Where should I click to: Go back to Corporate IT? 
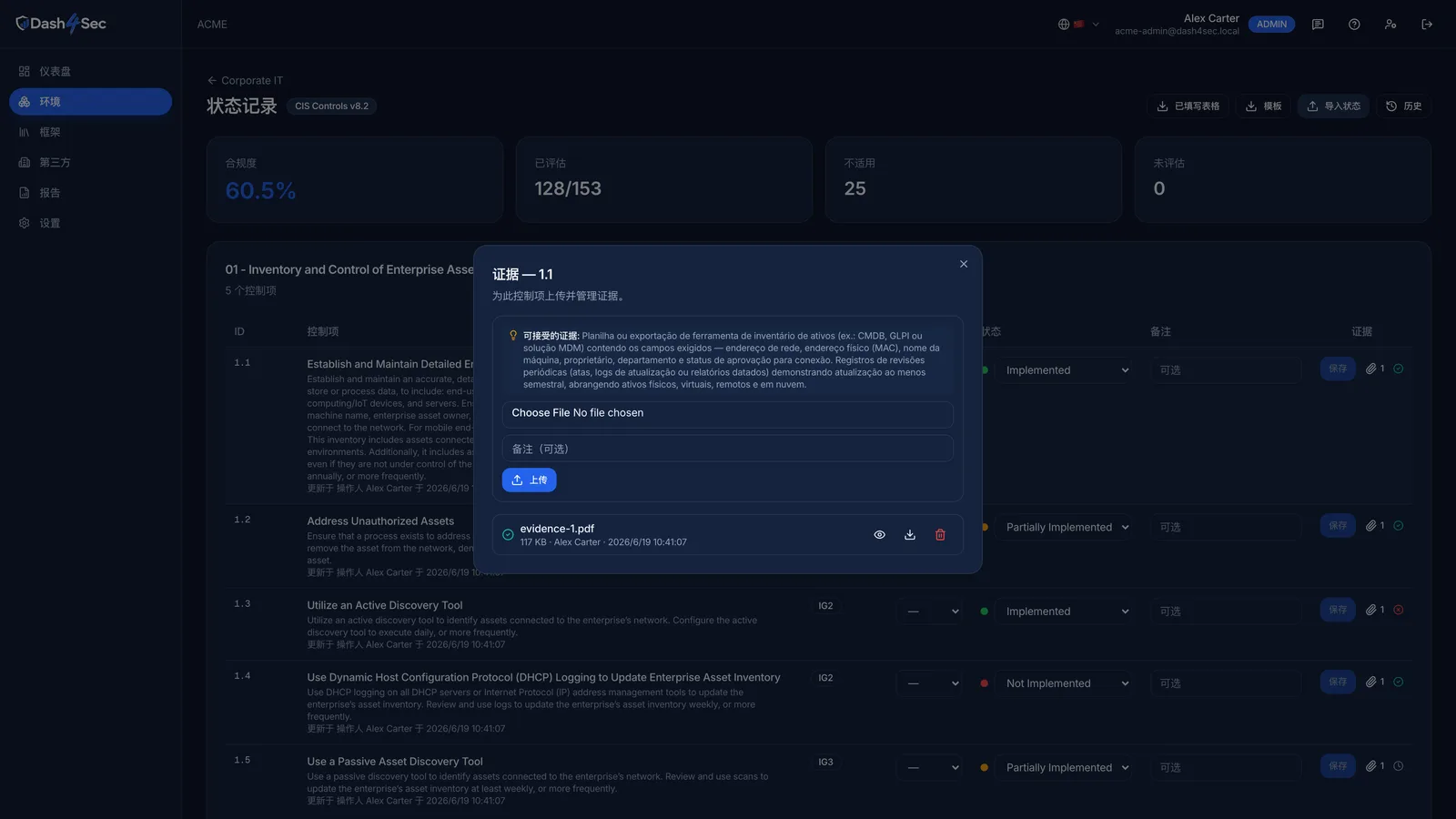tap(245, 80)
